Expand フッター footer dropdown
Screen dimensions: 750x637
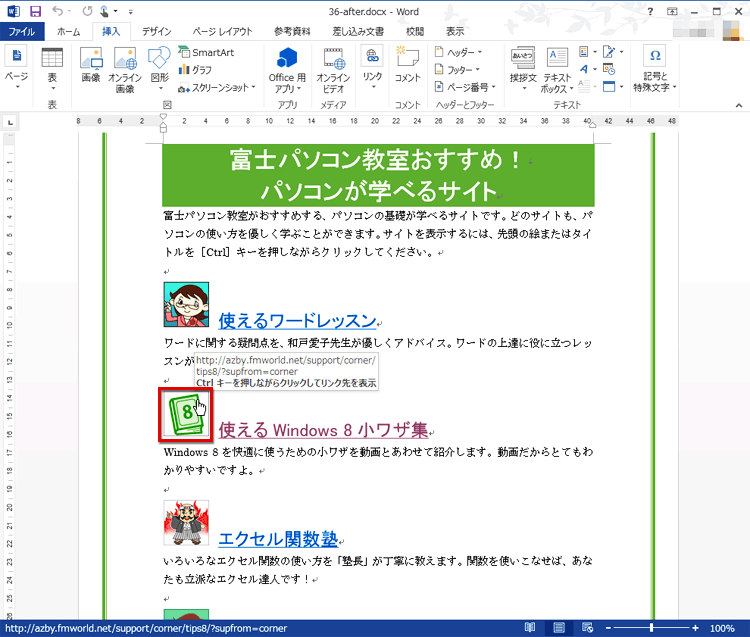477,70
